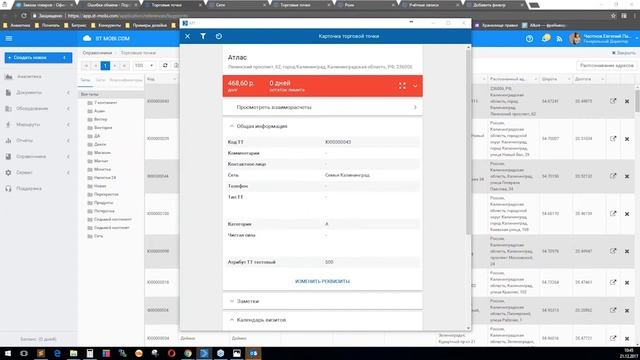Click the ST MOBI.COM cloud logo
The image size is (640, 360).
106,38
